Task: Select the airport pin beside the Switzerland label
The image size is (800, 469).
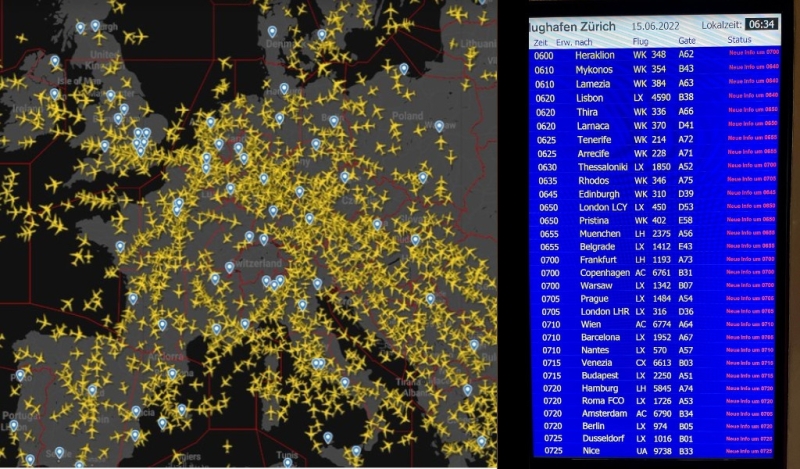Action: 229,267
